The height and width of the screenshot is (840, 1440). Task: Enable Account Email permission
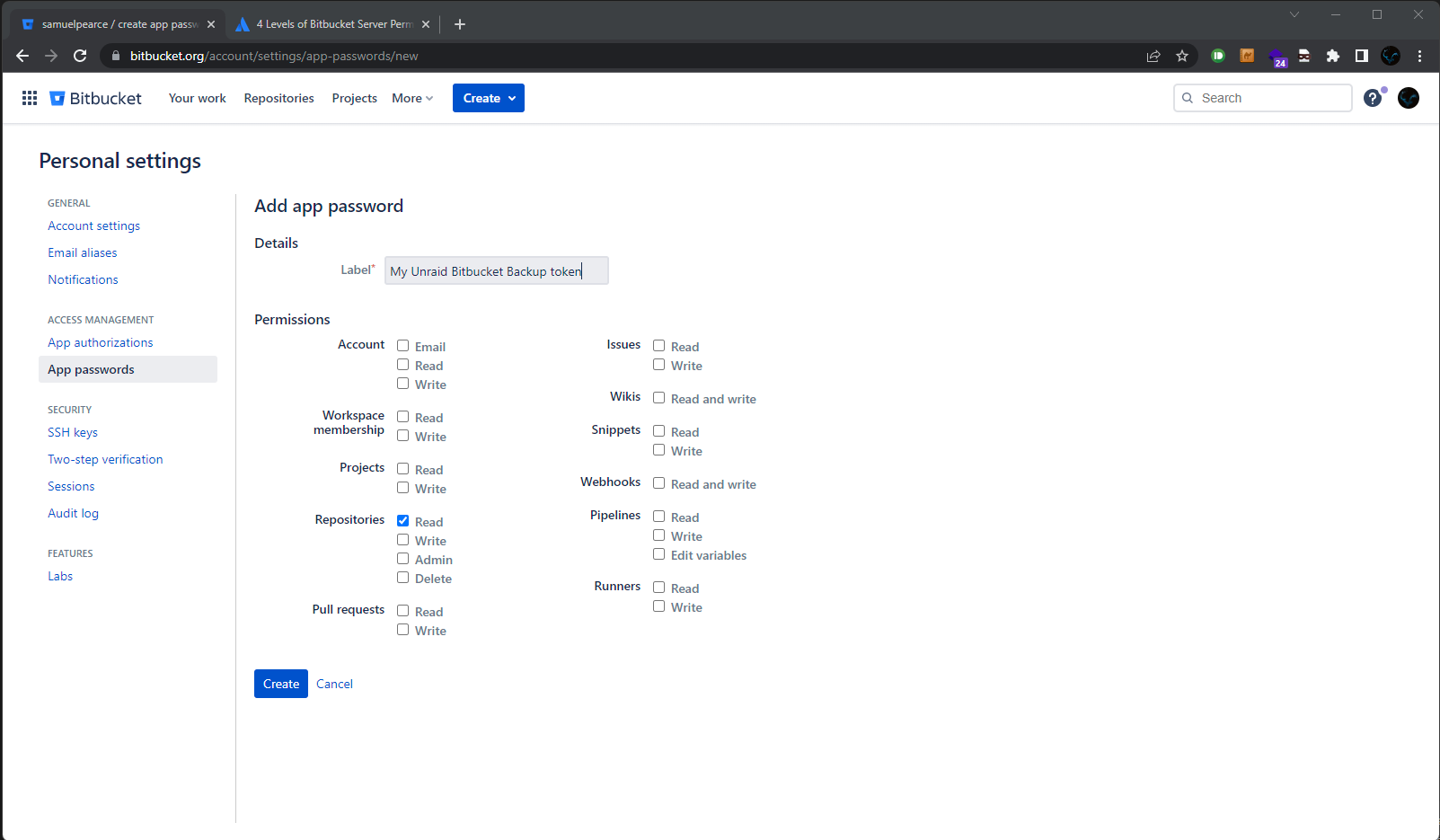[403, 346]
